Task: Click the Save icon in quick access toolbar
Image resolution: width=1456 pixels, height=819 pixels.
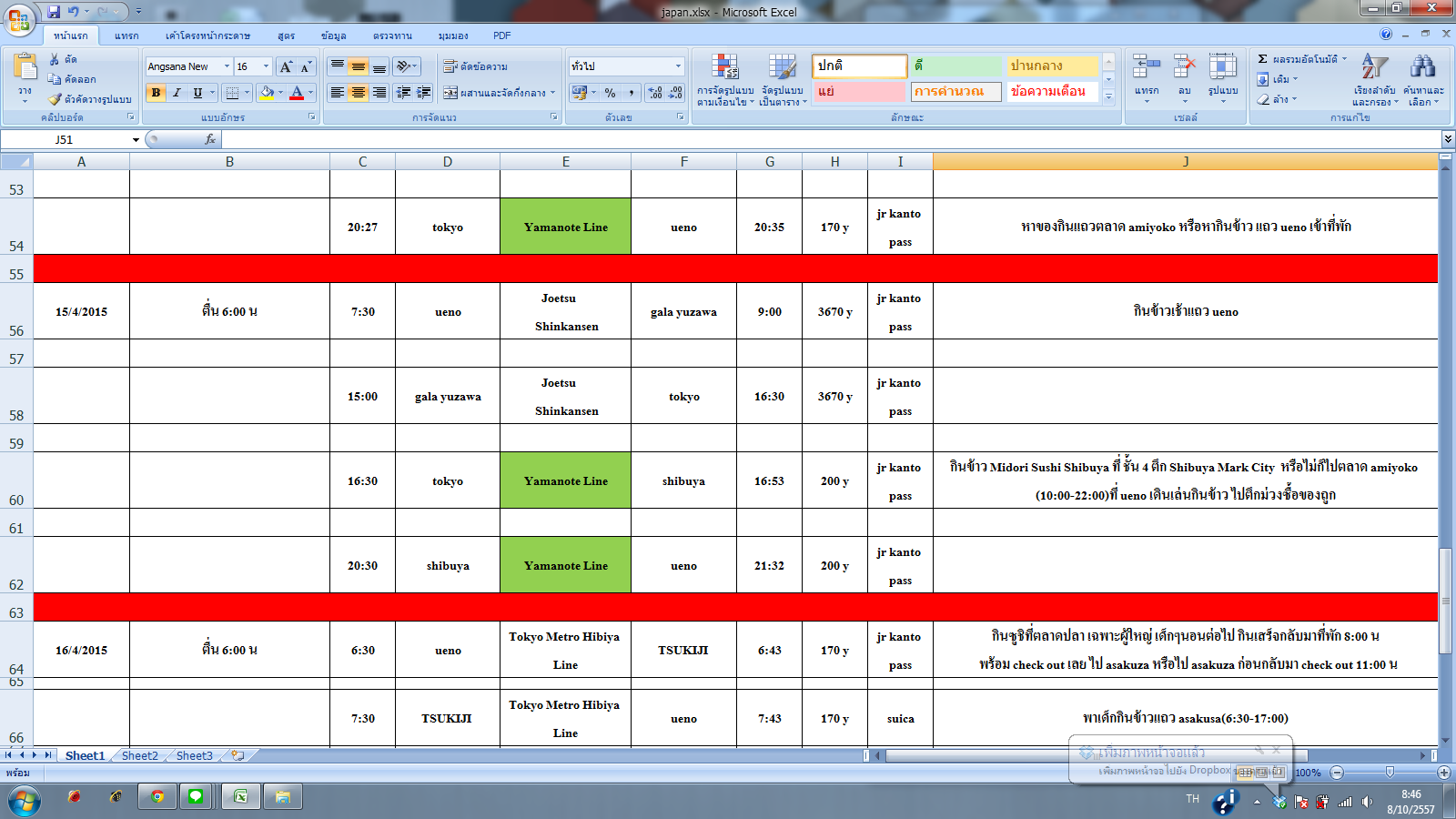Action: click(54, 12)
